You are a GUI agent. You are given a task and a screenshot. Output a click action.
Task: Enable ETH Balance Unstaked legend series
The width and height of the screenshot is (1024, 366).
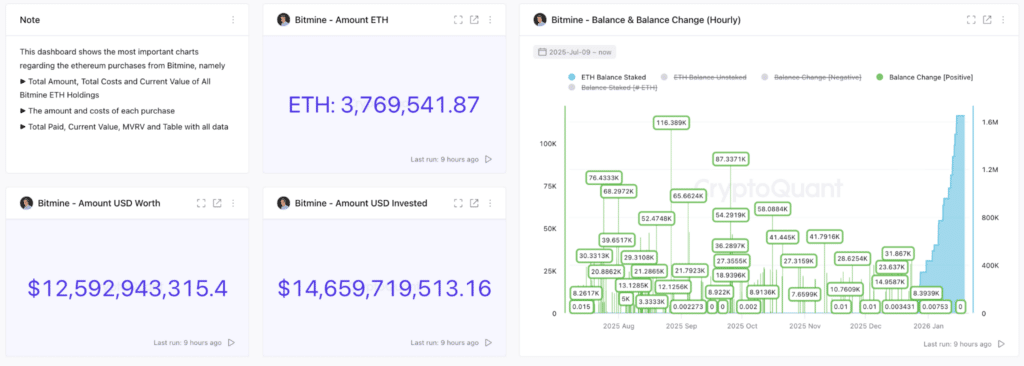click(704, 77)
